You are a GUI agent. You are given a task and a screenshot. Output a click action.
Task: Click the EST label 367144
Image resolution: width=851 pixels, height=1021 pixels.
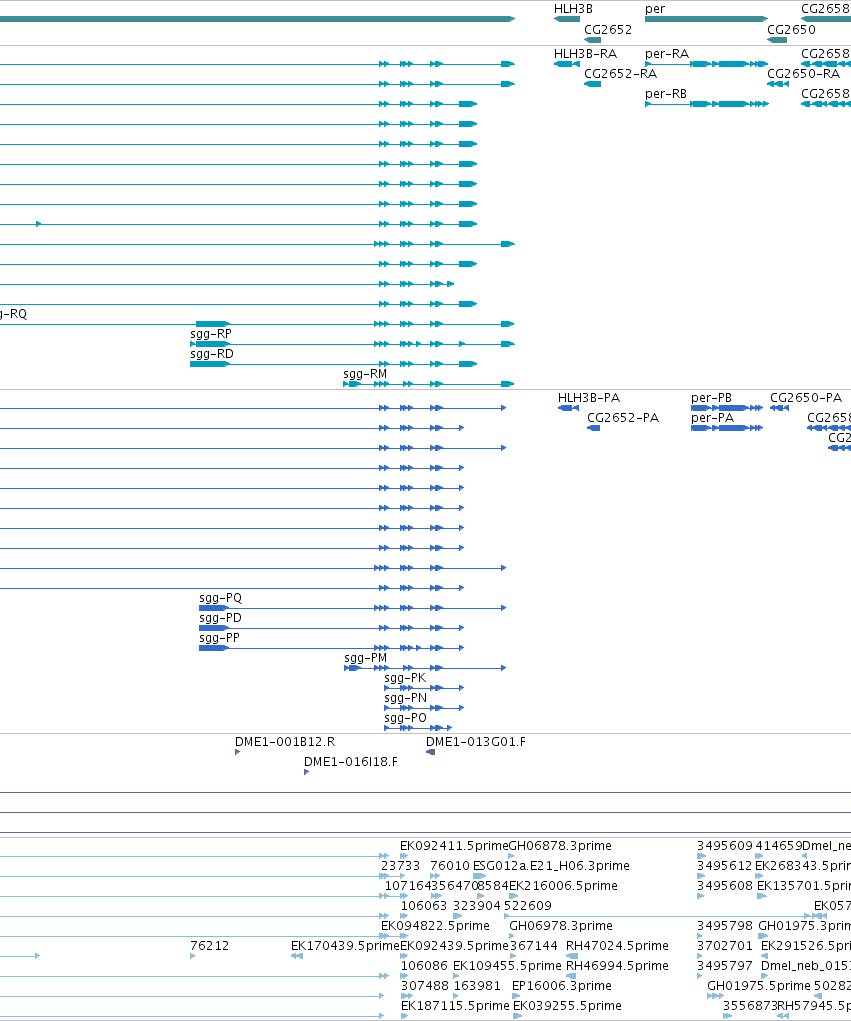(534, 946)
